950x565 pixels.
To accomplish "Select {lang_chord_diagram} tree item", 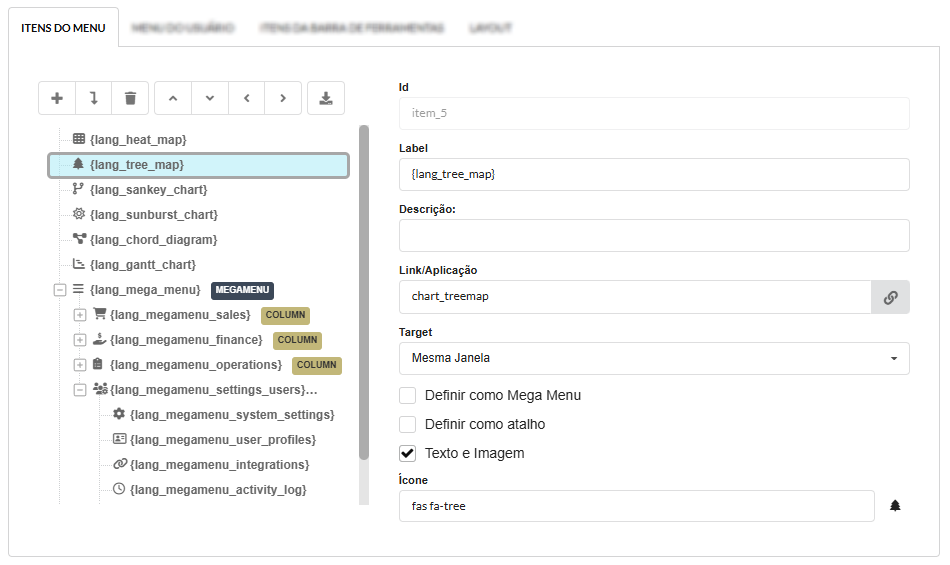I will [x=153, y=240].
